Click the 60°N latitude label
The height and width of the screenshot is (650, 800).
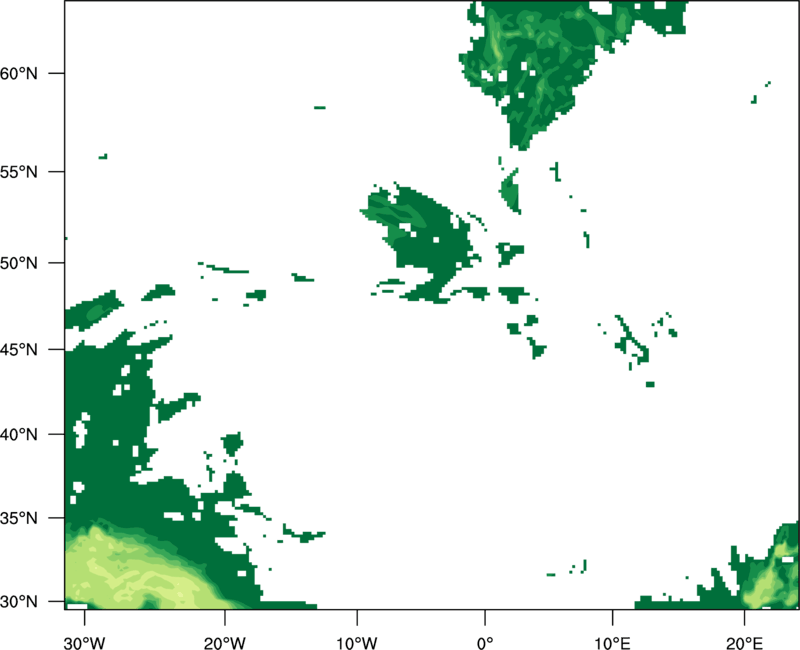19,73
